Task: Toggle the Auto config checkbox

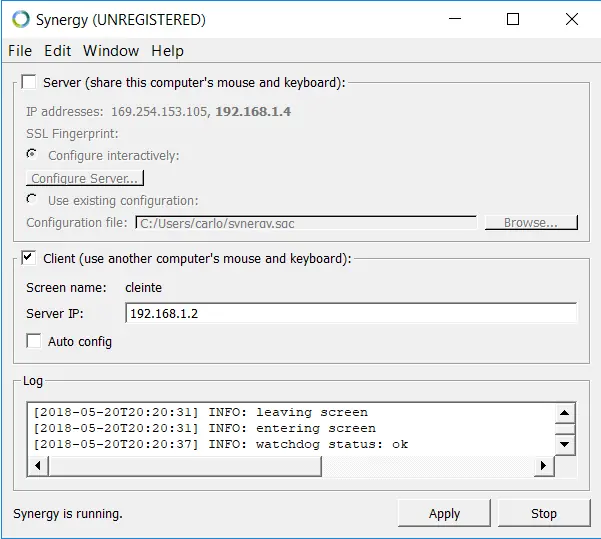Action: click(34, 341)
